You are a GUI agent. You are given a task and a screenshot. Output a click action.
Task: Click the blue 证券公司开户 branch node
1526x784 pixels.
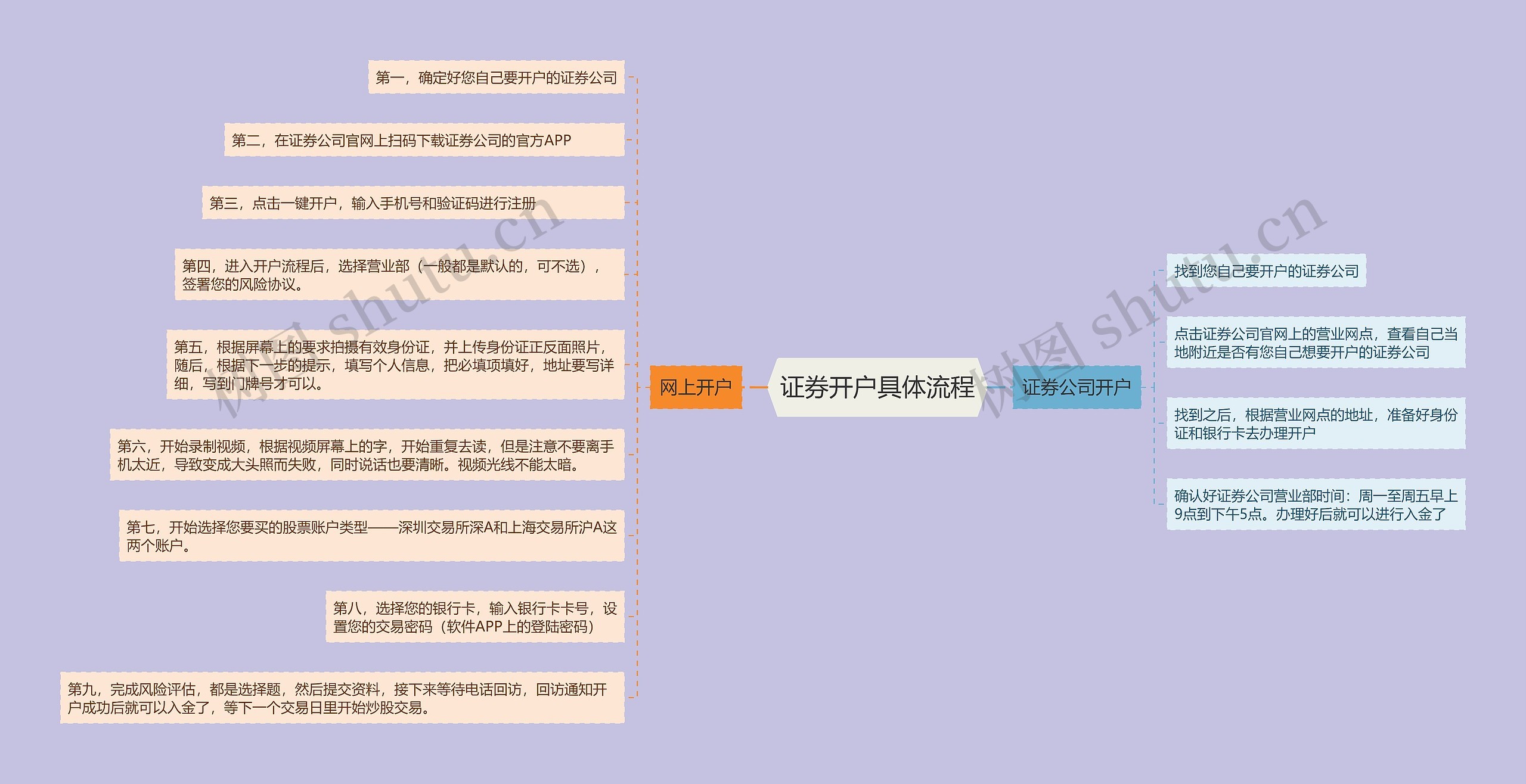tap(1077, 387)
